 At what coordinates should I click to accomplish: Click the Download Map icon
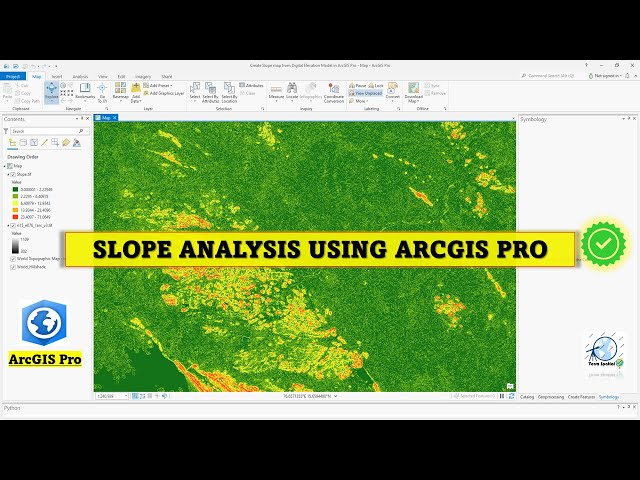pyautogui.click(x=413, y=88)
